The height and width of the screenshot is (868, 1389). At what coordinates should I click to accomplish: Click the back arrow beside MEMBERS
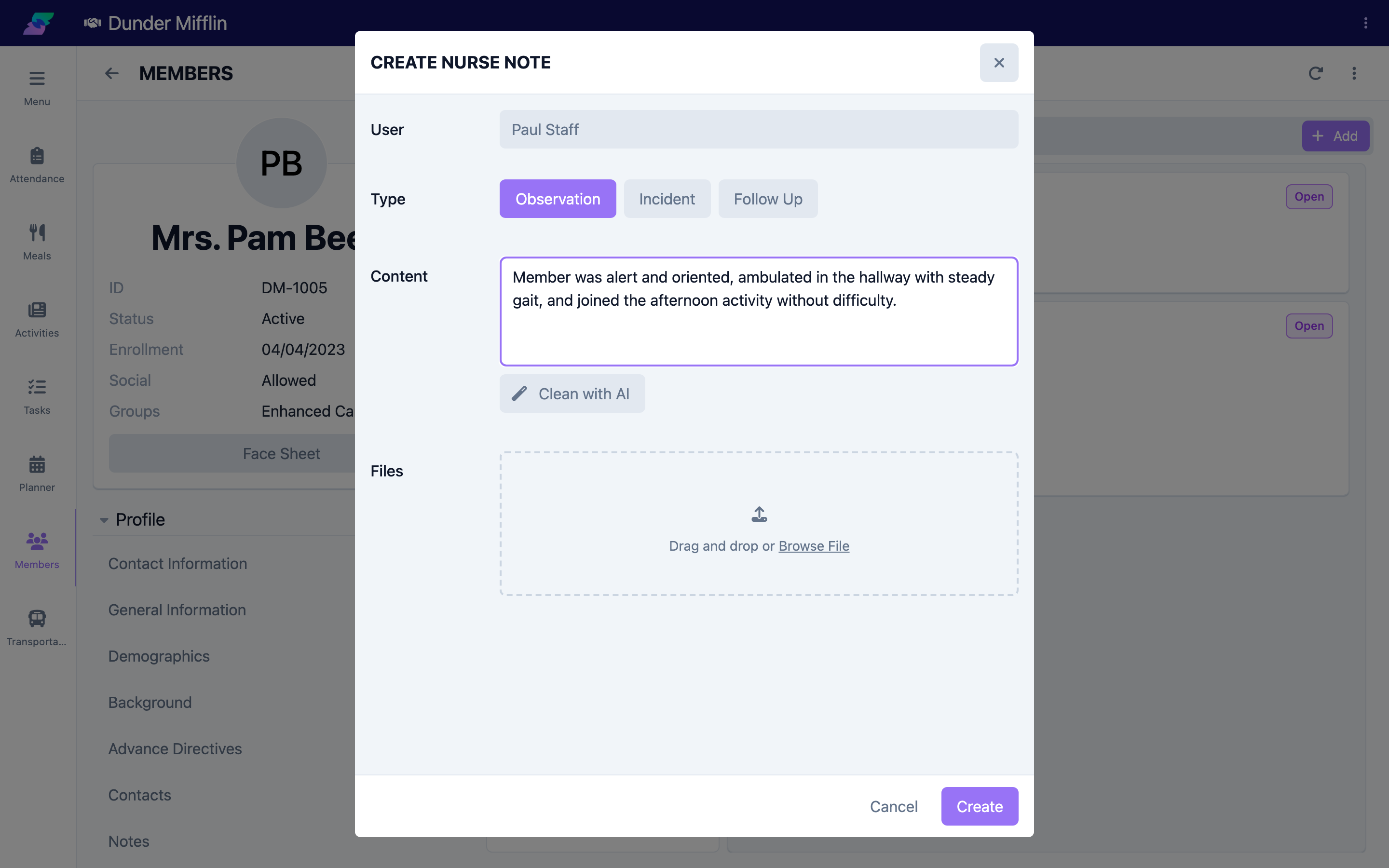[111, 73]
